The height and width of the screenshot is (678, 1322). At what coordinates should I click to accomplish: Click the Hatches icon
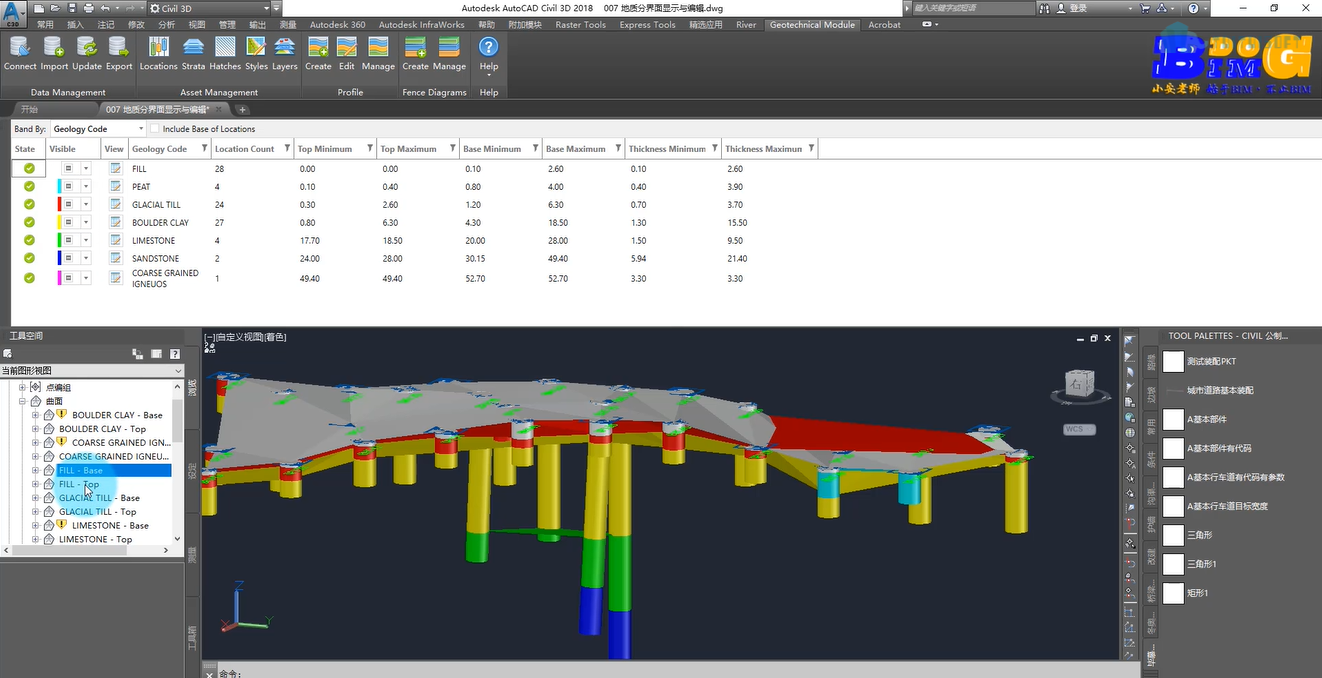pos(225,53)
